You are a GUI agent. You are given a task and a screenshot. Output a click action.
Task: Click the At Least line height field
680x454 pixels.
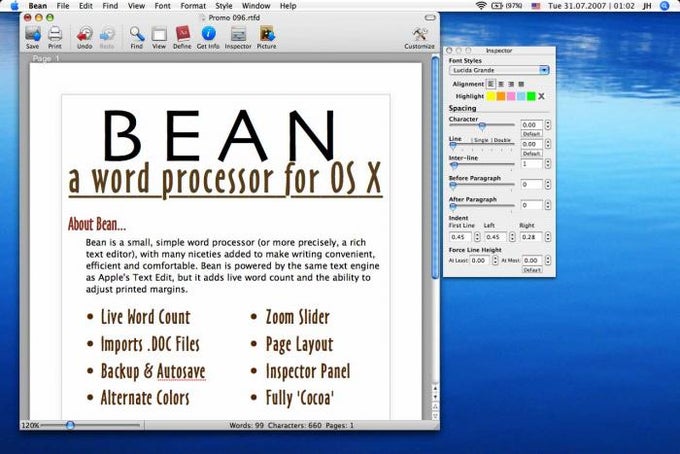pos(480,260)
